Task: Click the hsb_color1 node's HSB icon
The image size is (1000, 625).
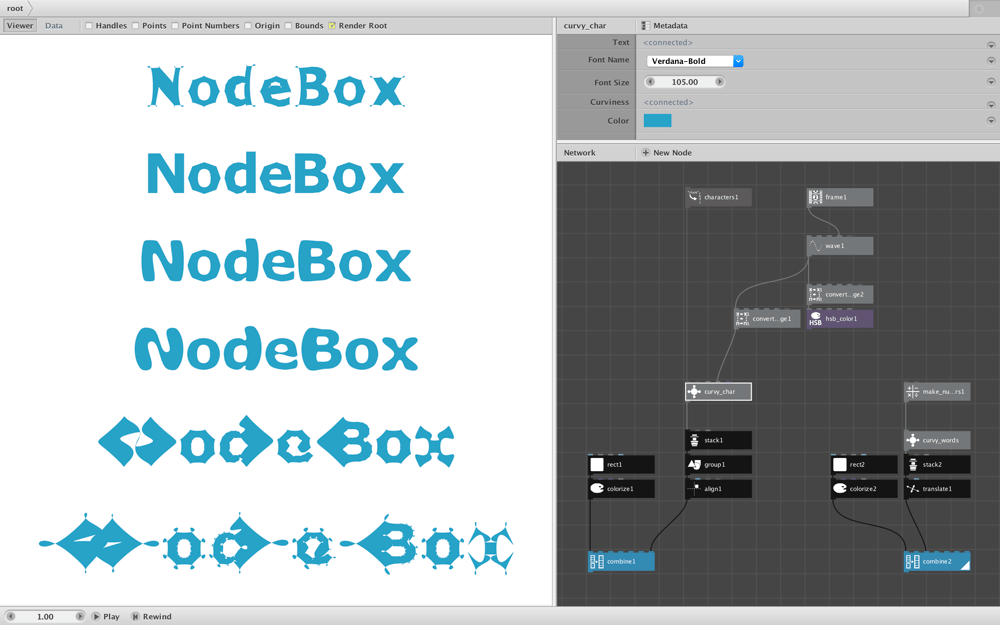Action: tap(815, 319)
